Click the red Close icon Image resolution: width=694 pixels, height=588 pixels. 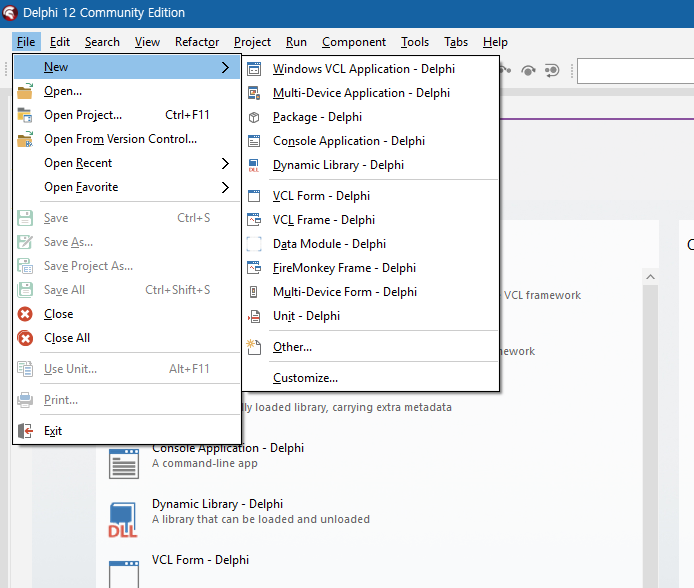tap(25, 314)
